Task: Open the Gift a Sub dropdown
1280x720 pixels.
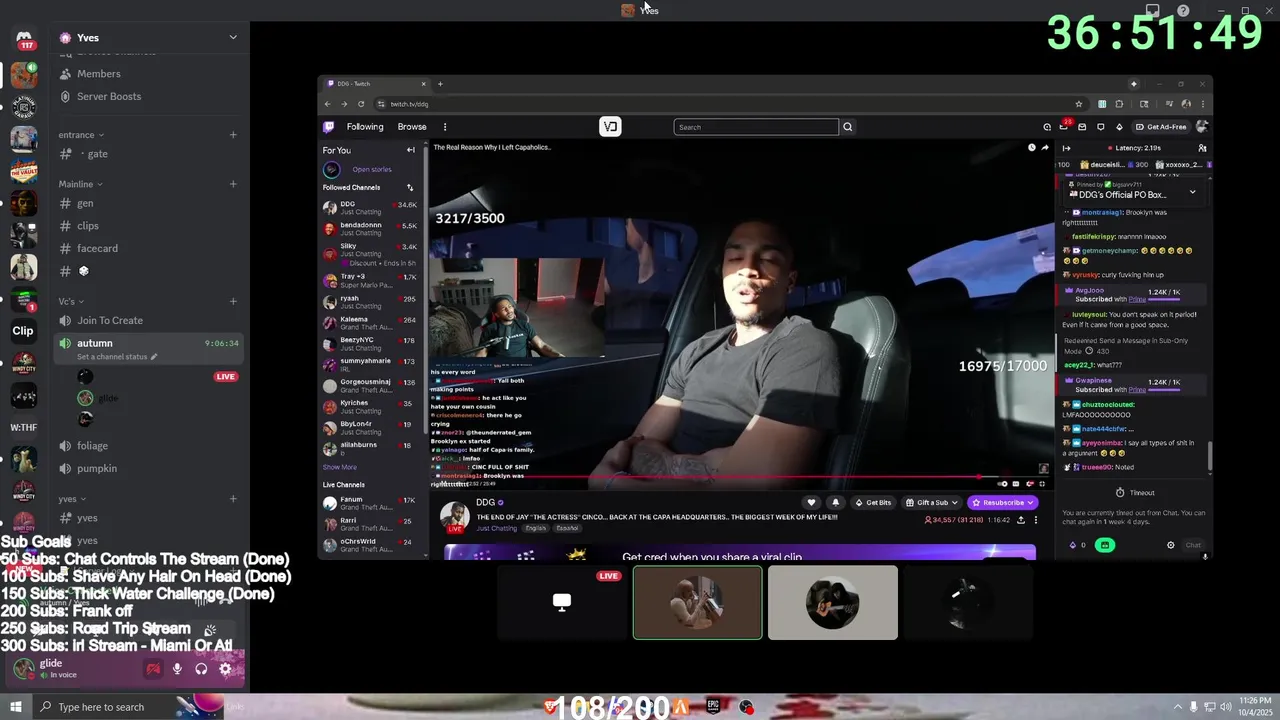Action: (x=931, y=502)
